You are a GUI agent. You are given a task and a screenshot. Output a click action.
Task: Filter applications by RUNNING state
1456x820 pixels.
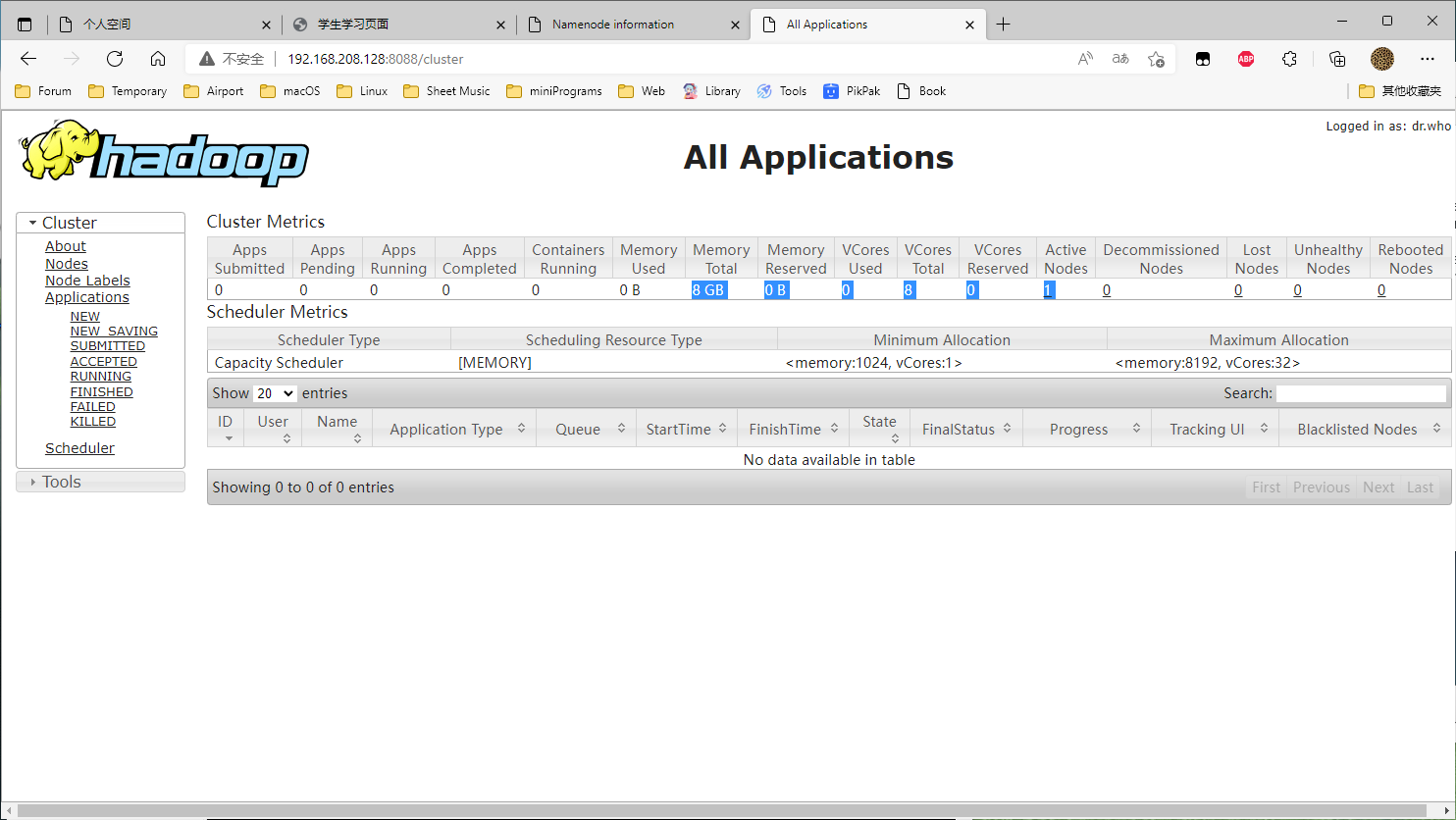pos(100,377)
